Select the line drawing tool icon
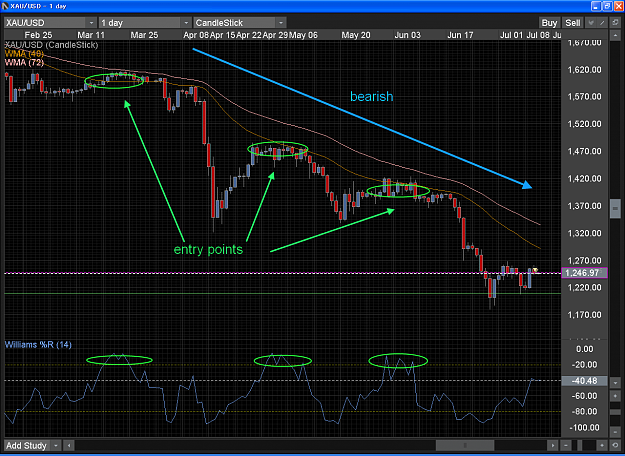 (x=603, y=23)
